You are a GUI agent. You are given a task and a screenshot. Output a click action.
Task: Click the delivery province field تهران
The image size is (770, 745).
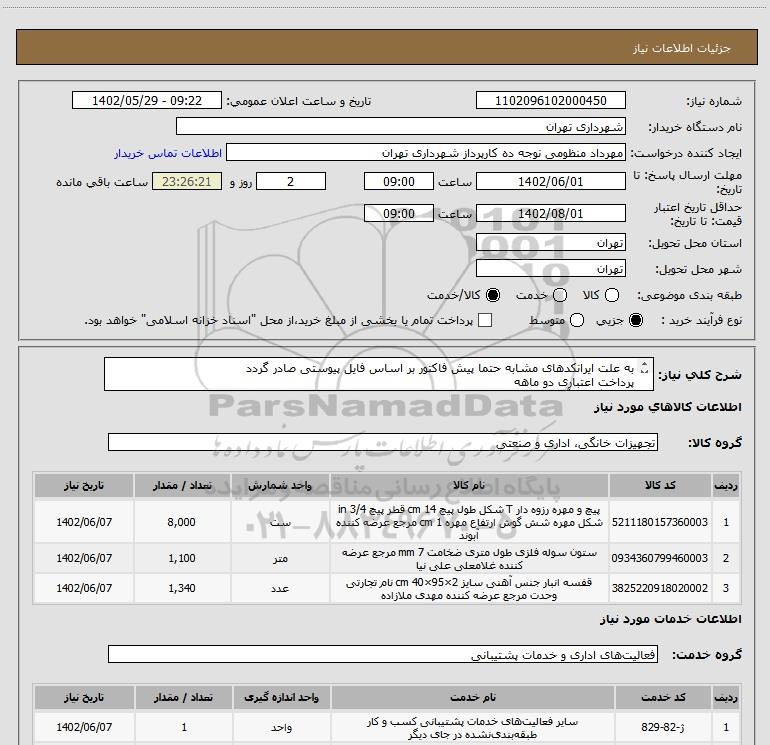pyautogui.click(x=550, y=243)
